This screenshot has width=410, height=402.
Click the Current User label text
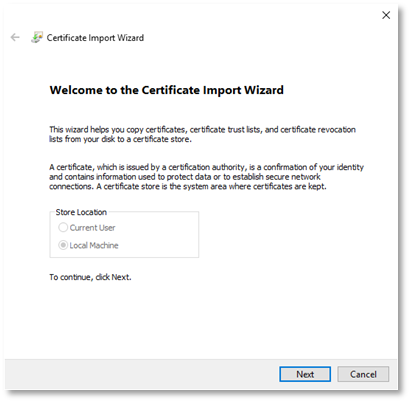(x=92, y=228)
